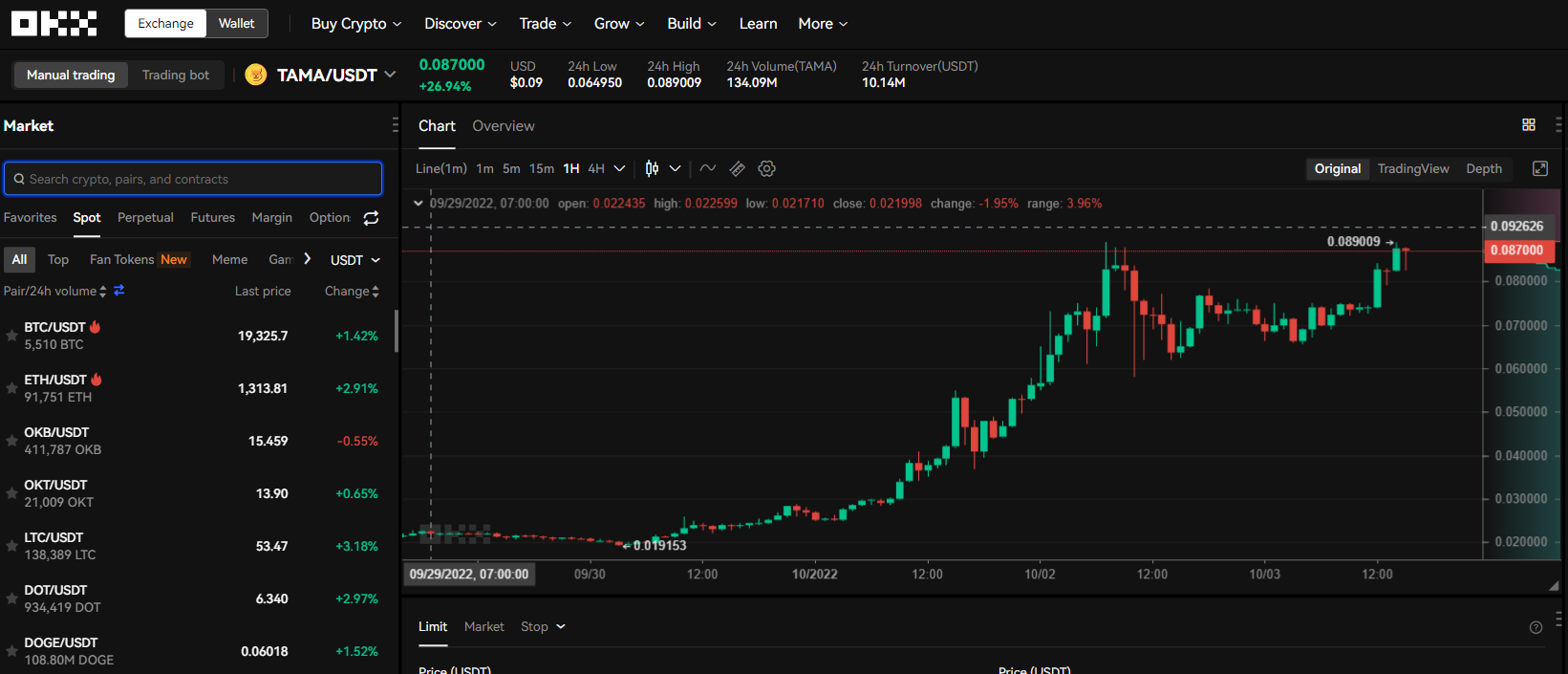Select Manual trading mode
1568x674 pixels.
(71, 75)
